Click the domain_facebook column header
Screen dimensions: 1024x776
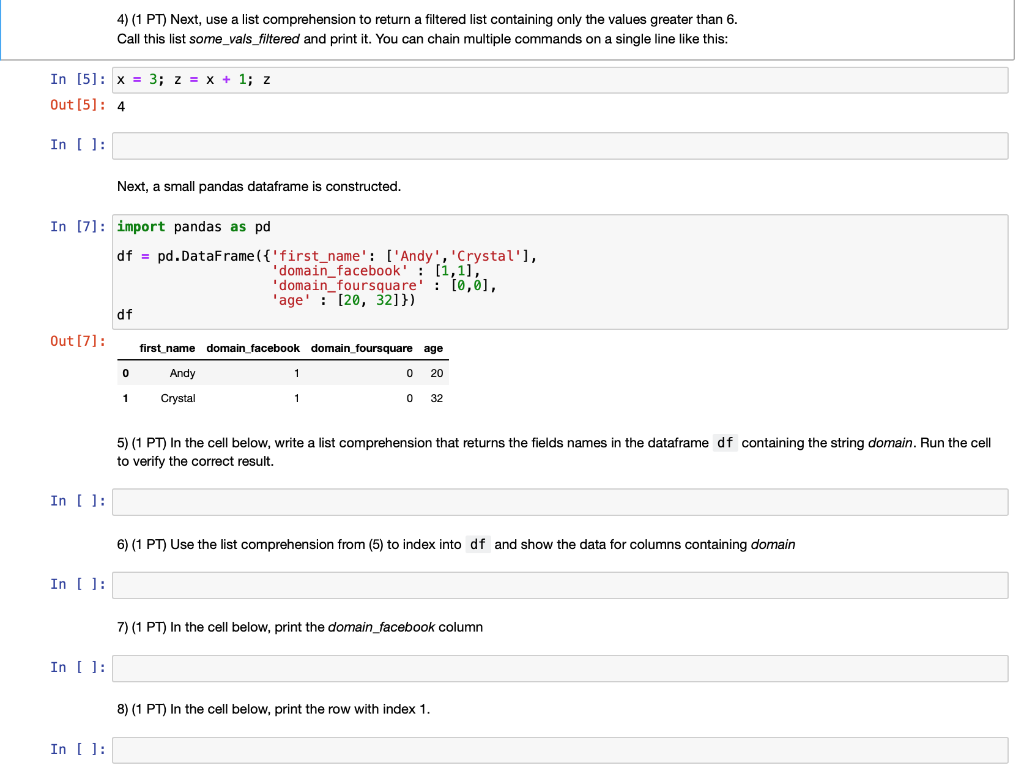[251, 348]
